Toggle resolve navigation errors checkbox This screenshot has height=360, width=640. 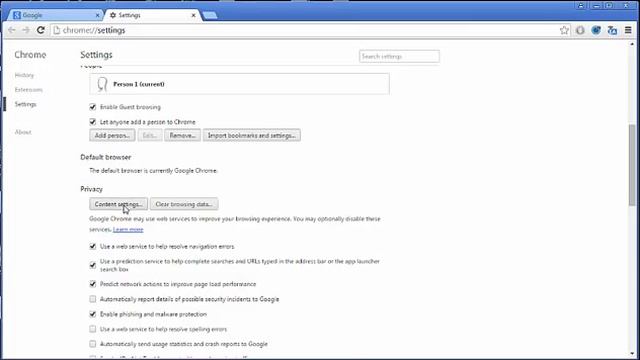click(x=93, y=247)
